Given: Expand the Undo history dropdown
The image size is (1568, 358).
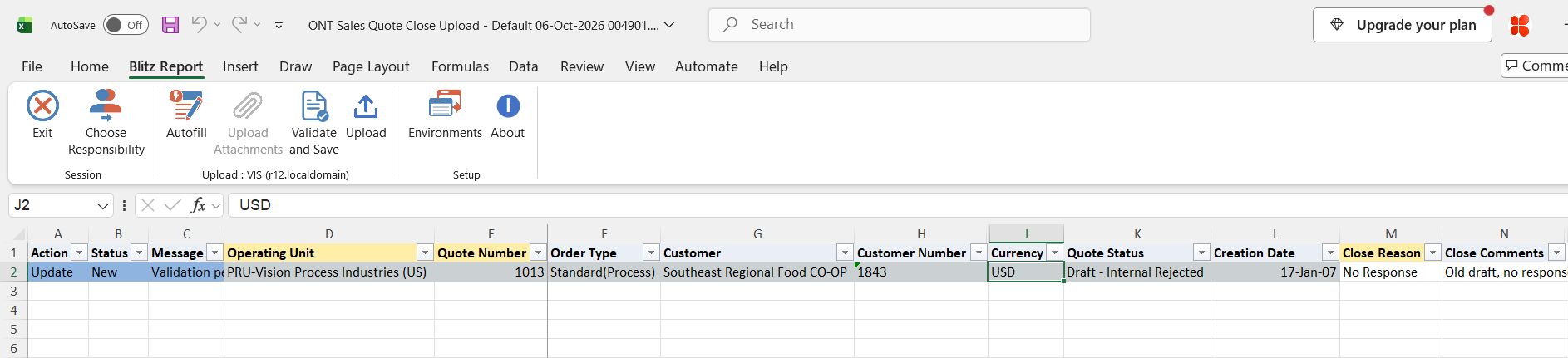Looking at the screenshot, I should (x=218, y=25).
